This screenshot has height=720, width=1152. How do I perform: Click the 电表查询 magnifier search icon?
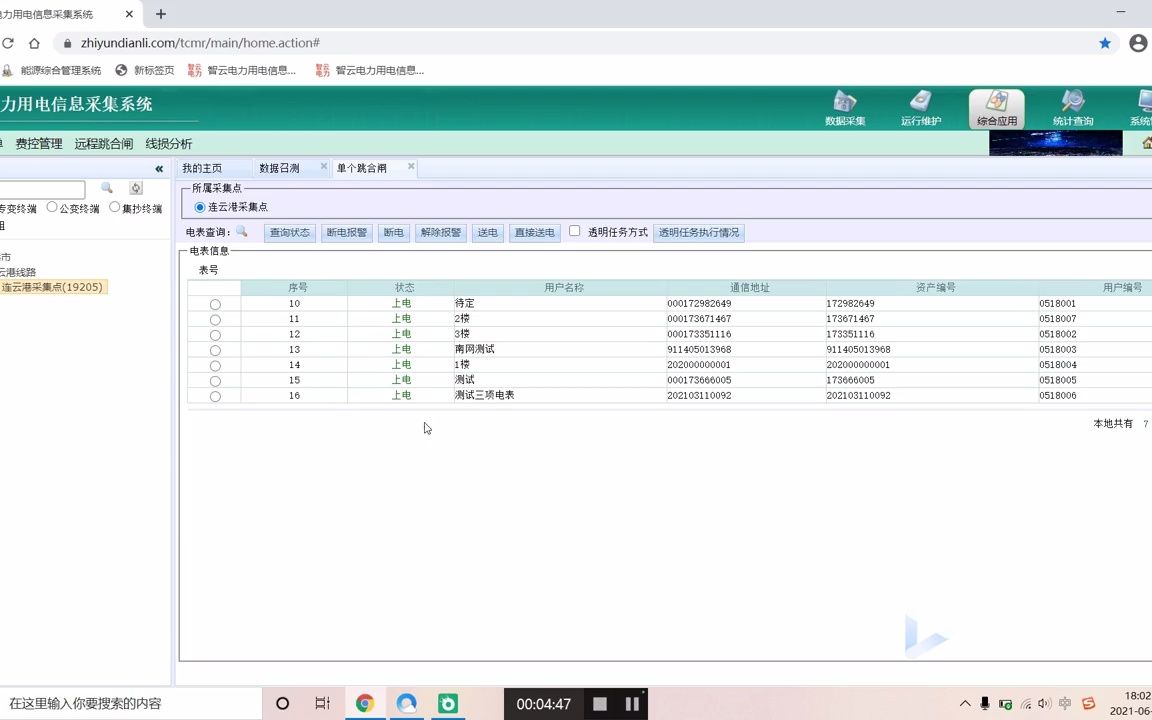[x=241, y=231]
